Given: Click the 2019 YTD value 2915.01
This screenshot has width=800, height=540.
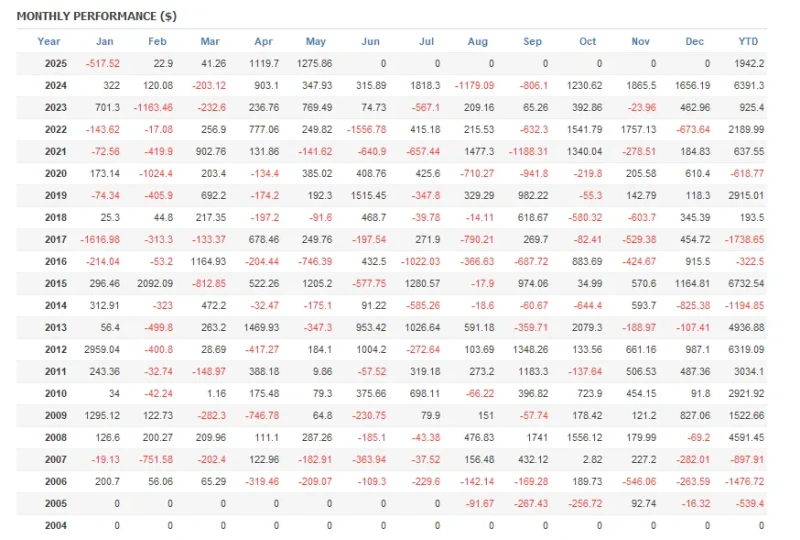Looking at the screenshot, I should coord(746,195).
